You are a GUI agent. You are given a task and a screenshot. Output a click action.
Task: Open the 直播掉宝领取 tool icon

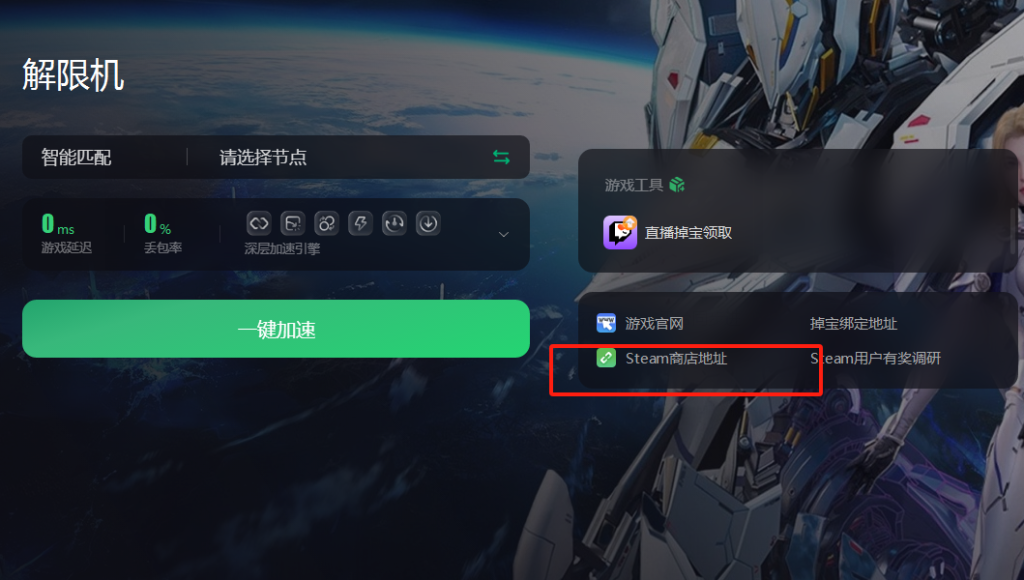click(x=620, y=233)
